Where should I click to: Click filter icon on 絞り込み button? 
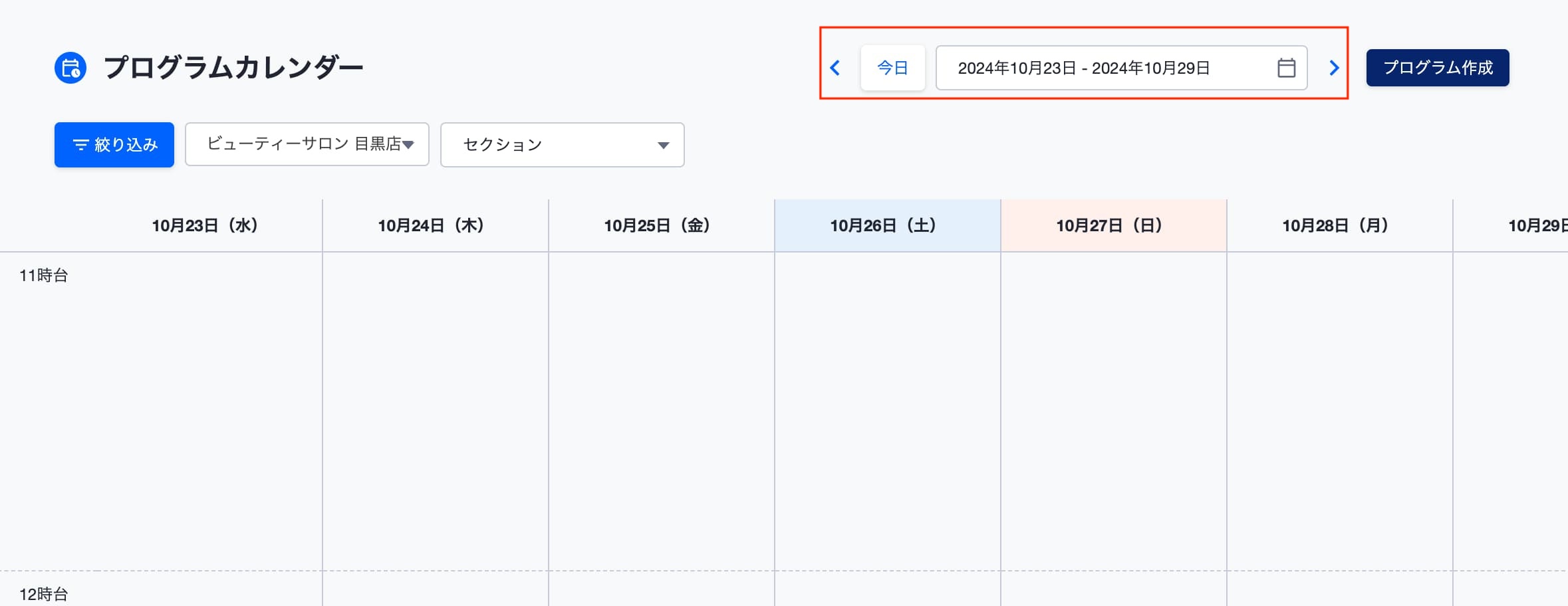[80, 145]
